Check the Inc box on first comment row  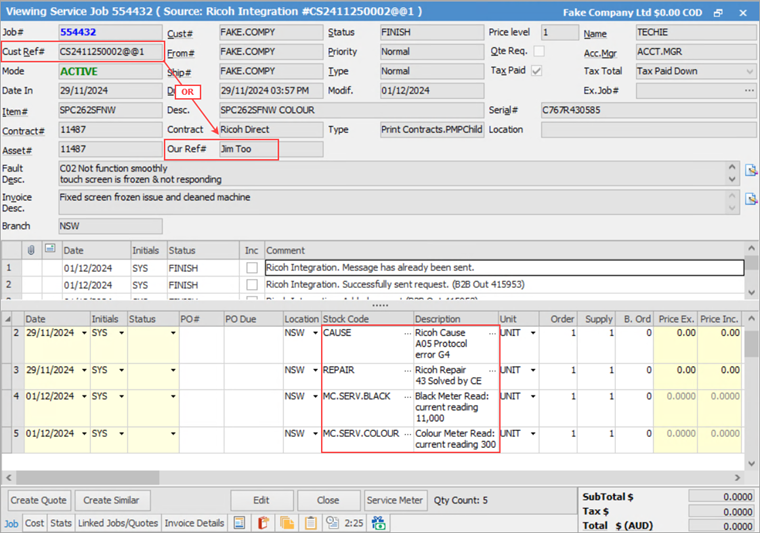point(252,268)
